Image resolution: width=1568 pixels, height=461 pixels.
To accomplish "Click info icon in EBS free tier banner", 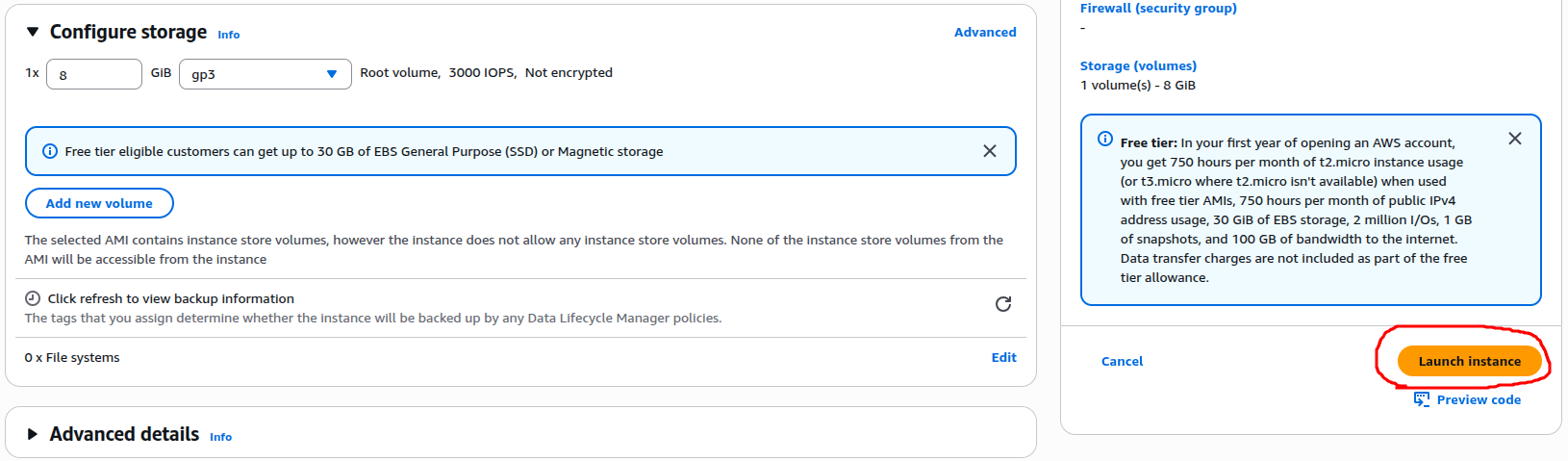I will (50, 151).
